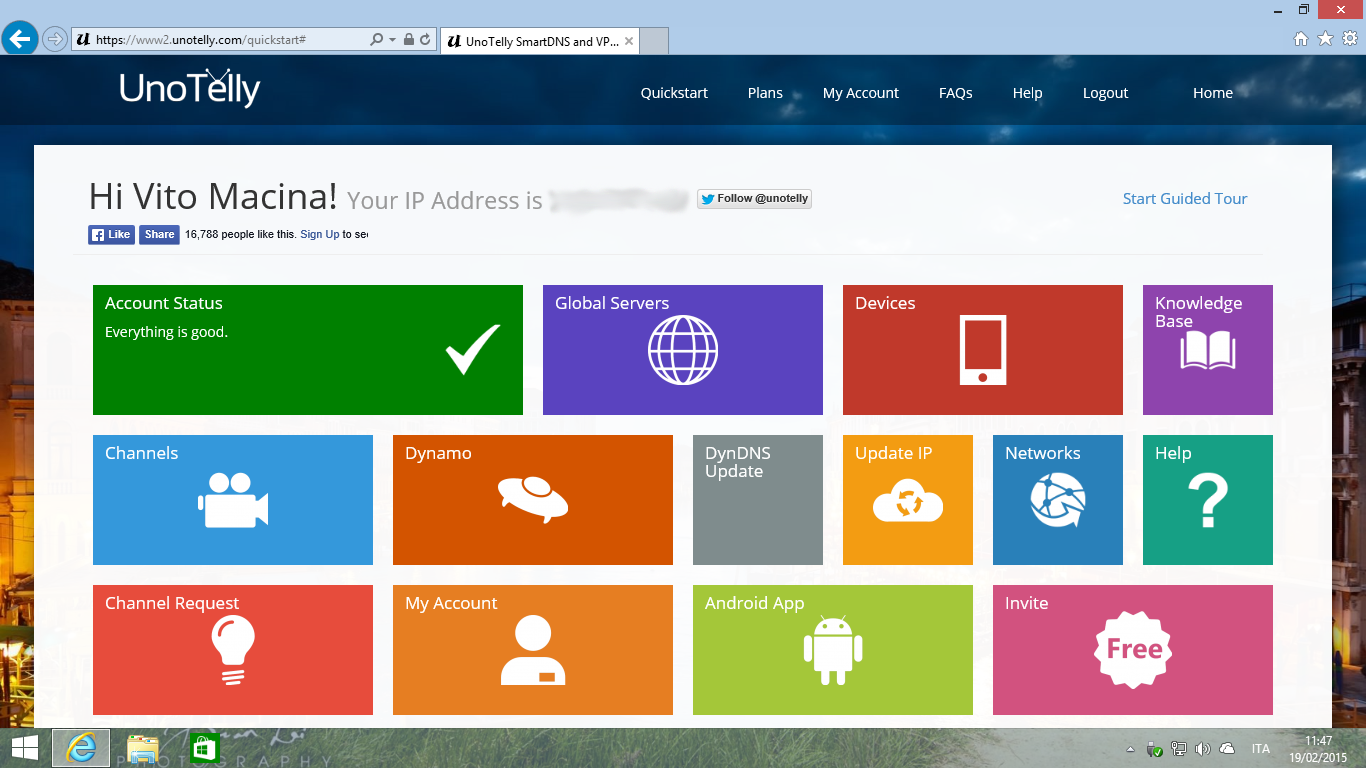Click the Windows Start button
Screen dimensions: 1366x768
pos(24,748)
